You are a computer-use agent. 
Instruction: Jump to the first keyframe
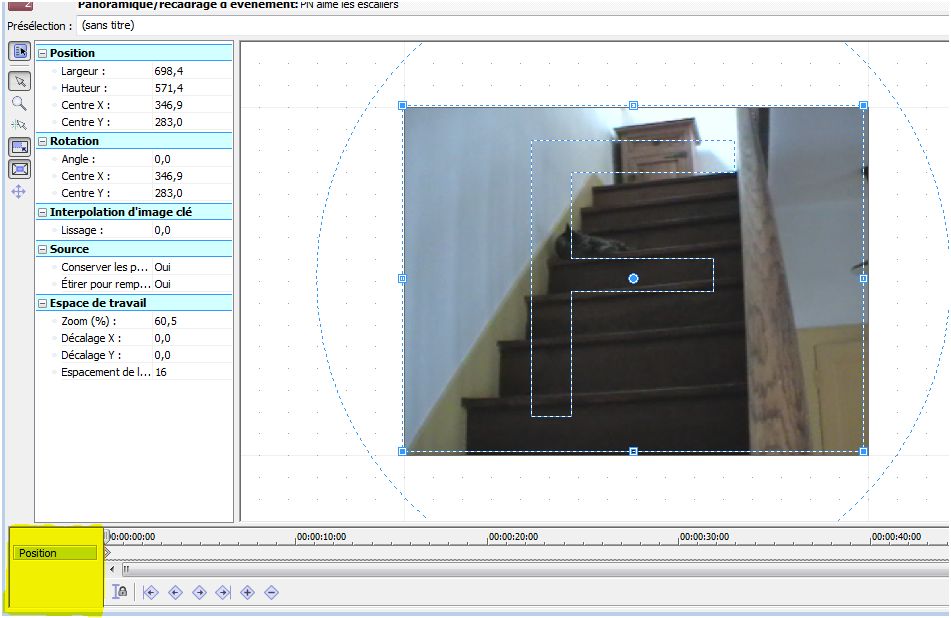pos(150,593)
